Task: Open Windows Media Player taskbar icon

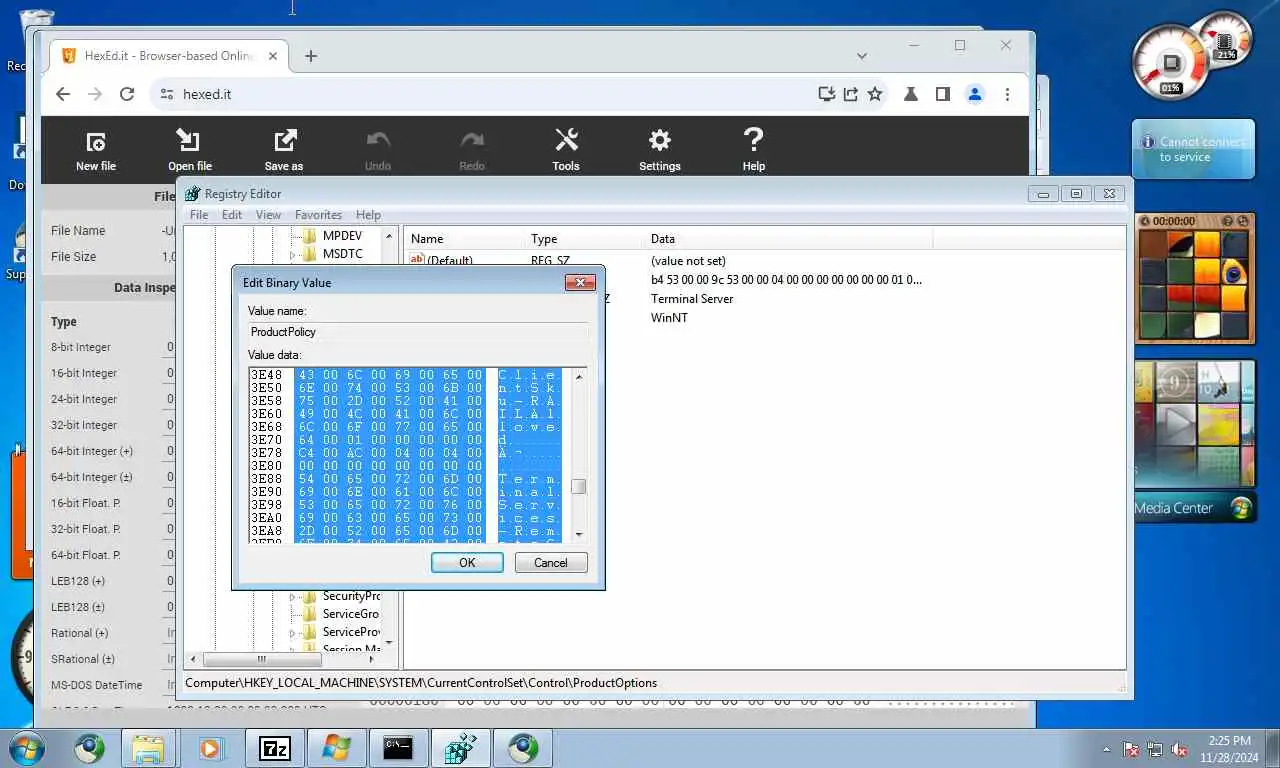Action: click(211, 748)
